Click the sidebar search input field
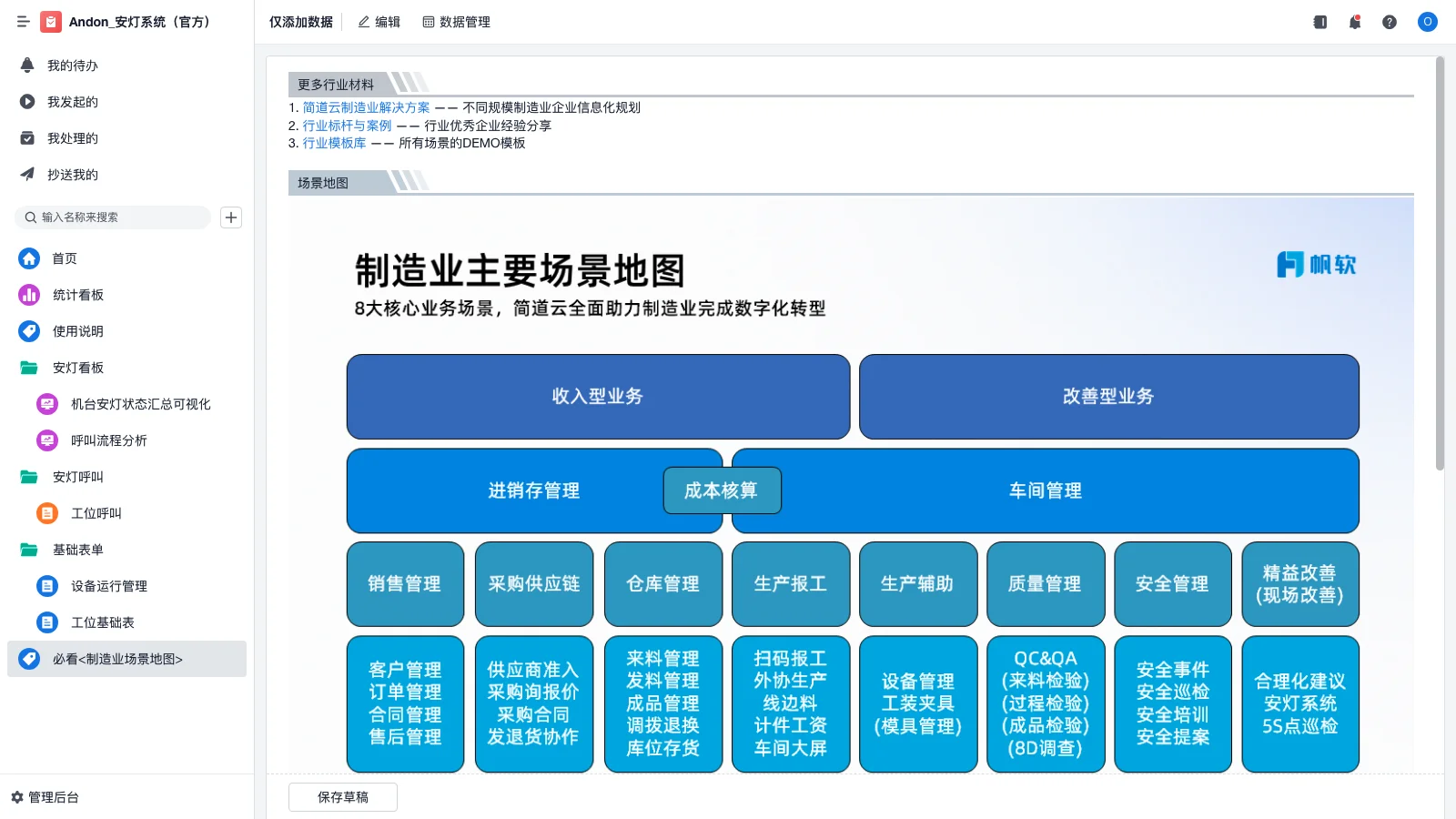The height and width of the screenshot is (819, 1456). click(x=118, y=217)
